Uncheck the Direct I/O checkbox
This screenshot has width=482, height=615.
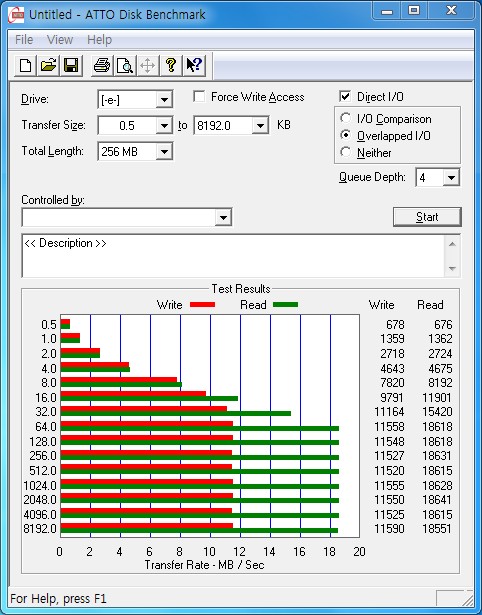(x=345, y=96)
